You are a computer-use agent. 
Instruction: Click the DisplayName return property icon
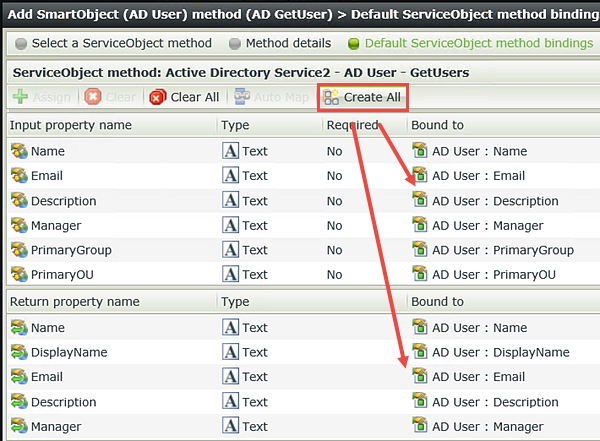coord(19,352)
